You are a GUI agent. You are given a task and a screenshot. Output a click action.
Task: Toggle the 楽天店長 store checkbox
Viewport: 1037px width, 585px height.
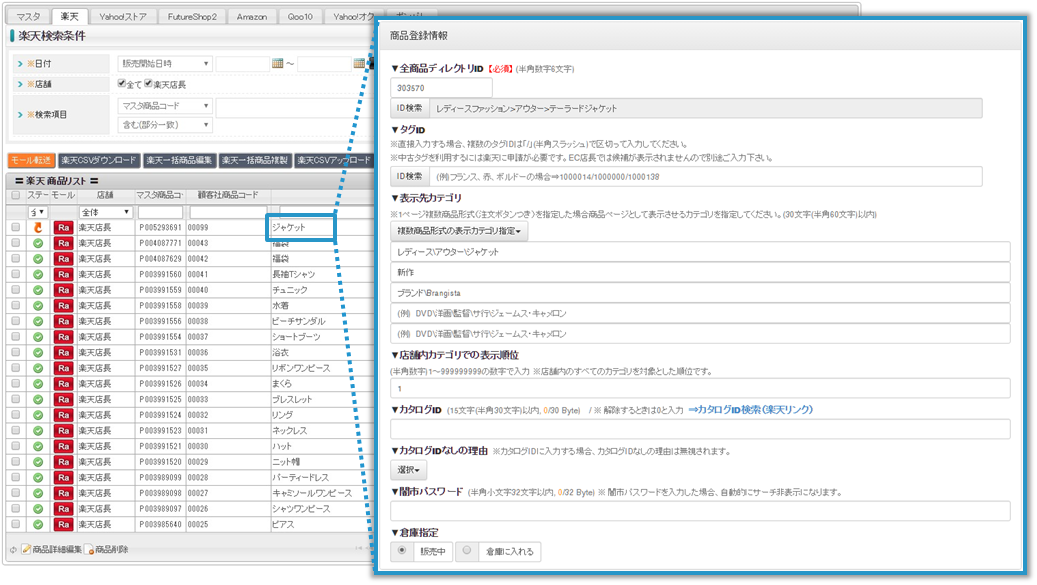[149, 83]
